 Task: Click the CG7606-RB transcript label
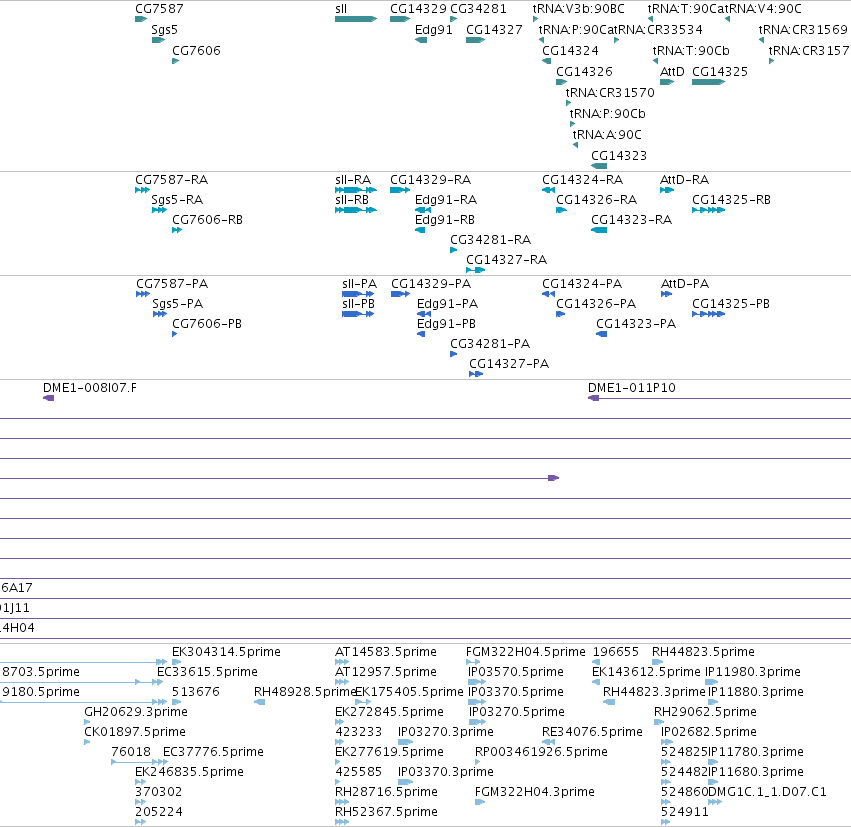point(207,220)
